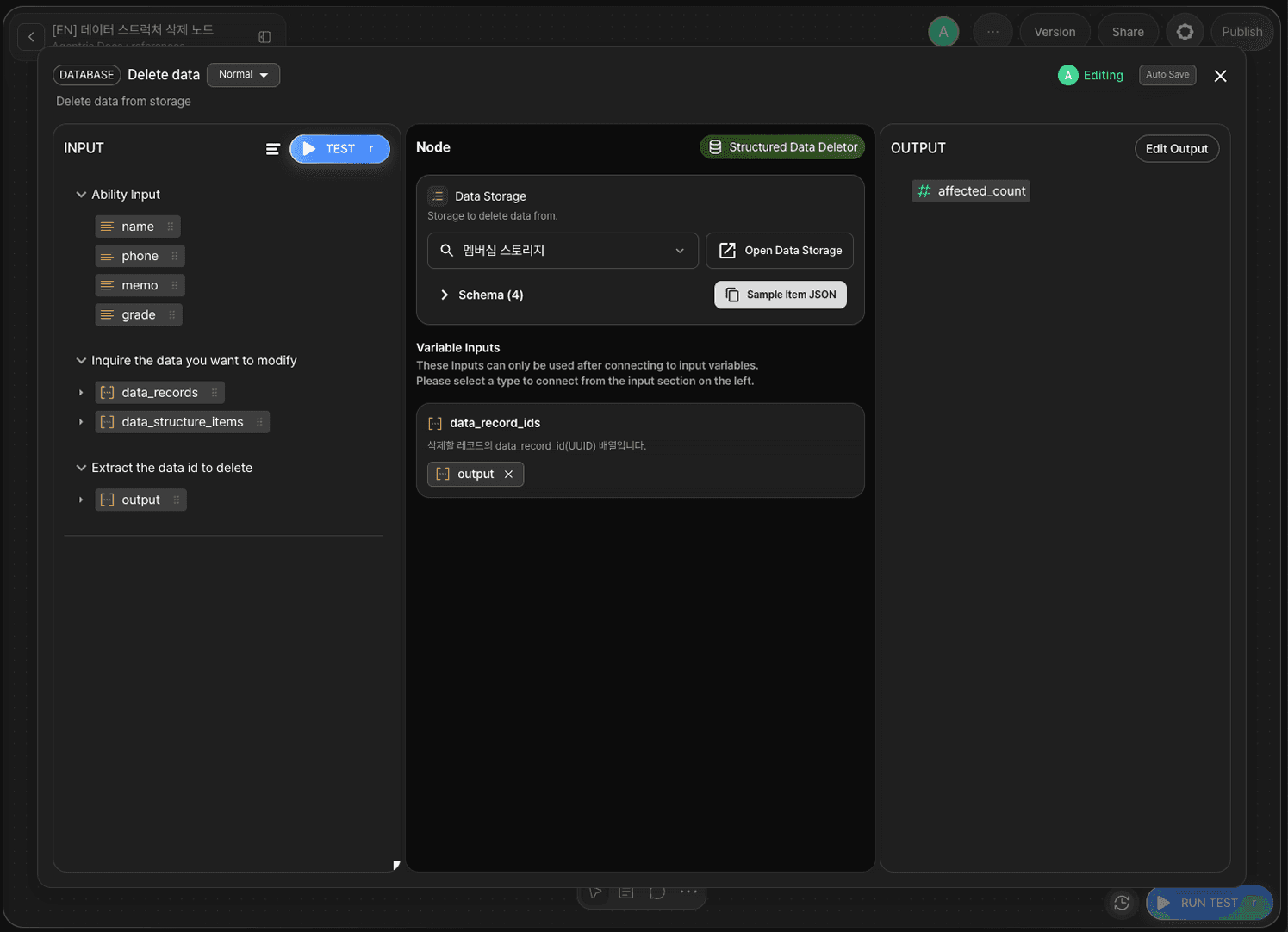Viewport: 1288px width, 932px height.
Task: Click the Edit Output button
Action: 1177,149
